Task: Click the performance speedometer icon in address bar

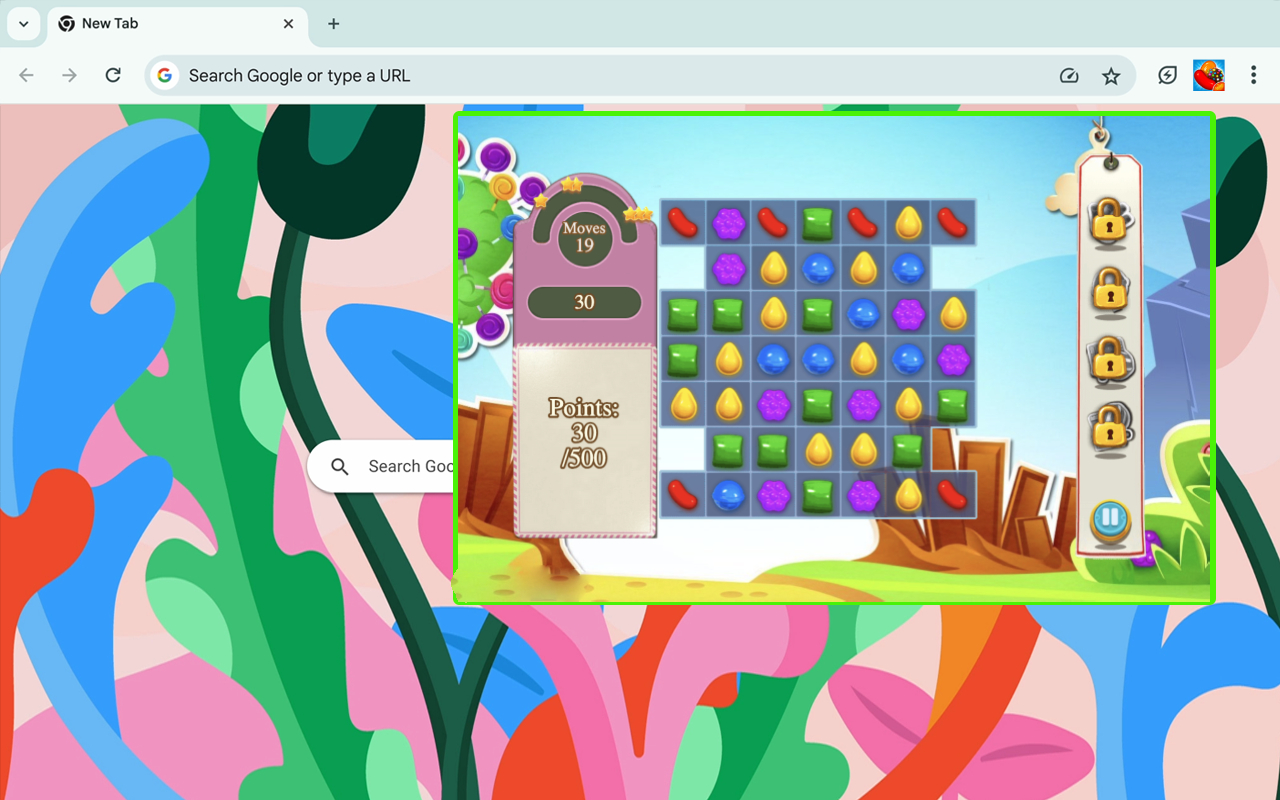Action: [x=1069, y=76]
